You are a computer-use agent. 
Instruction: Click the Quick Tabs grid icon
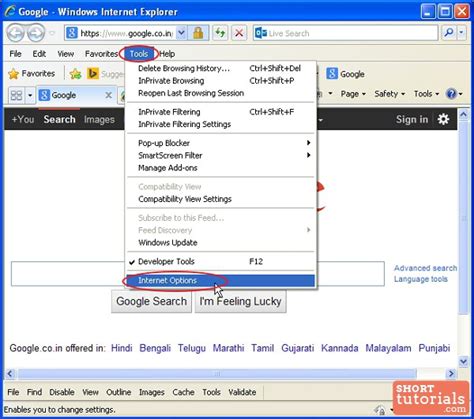coord(16,95)
